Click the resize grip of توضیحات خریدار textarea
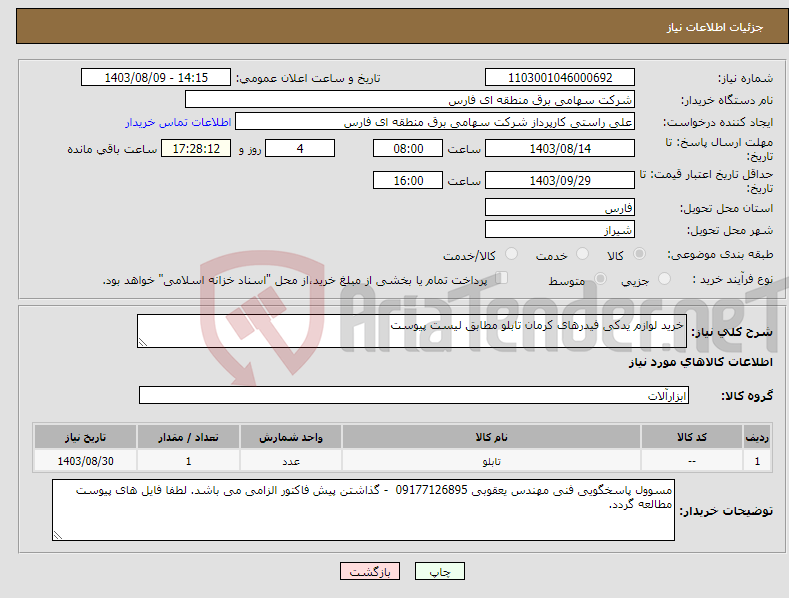Screen dimensions: 789x598 click(x=58, y=535)
